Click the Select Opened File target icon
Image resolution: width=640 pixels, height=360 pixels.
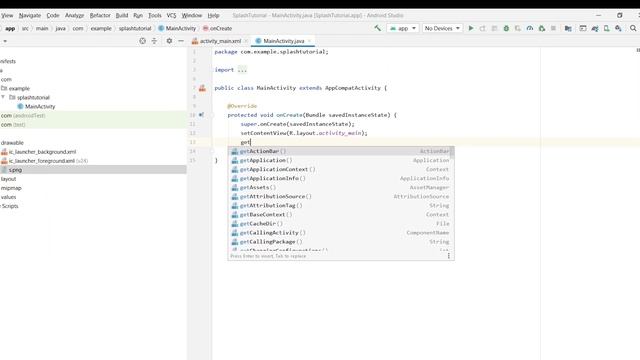[x=142, y=41]
